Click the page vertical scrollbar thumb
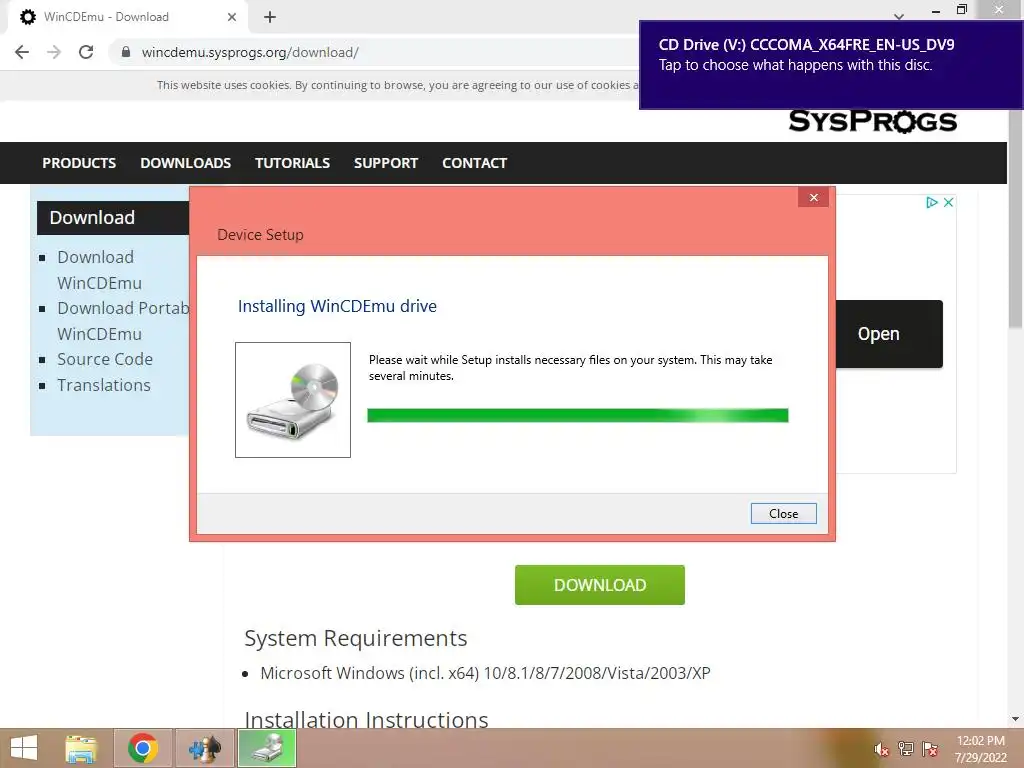1024x768 pixels. click(x=1016, y=219)
